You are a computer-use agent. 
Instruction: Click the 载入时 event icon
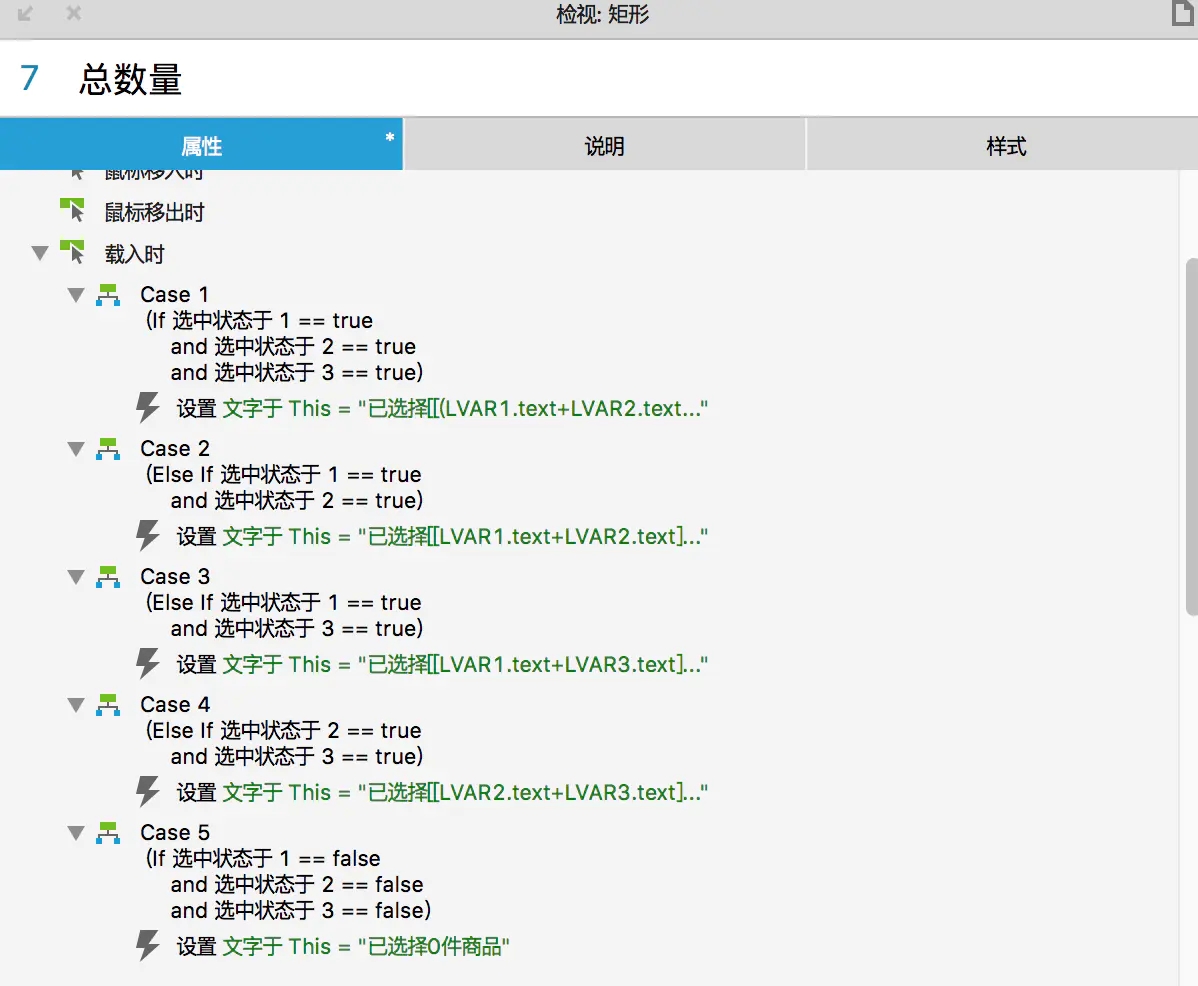click(73, 253)
